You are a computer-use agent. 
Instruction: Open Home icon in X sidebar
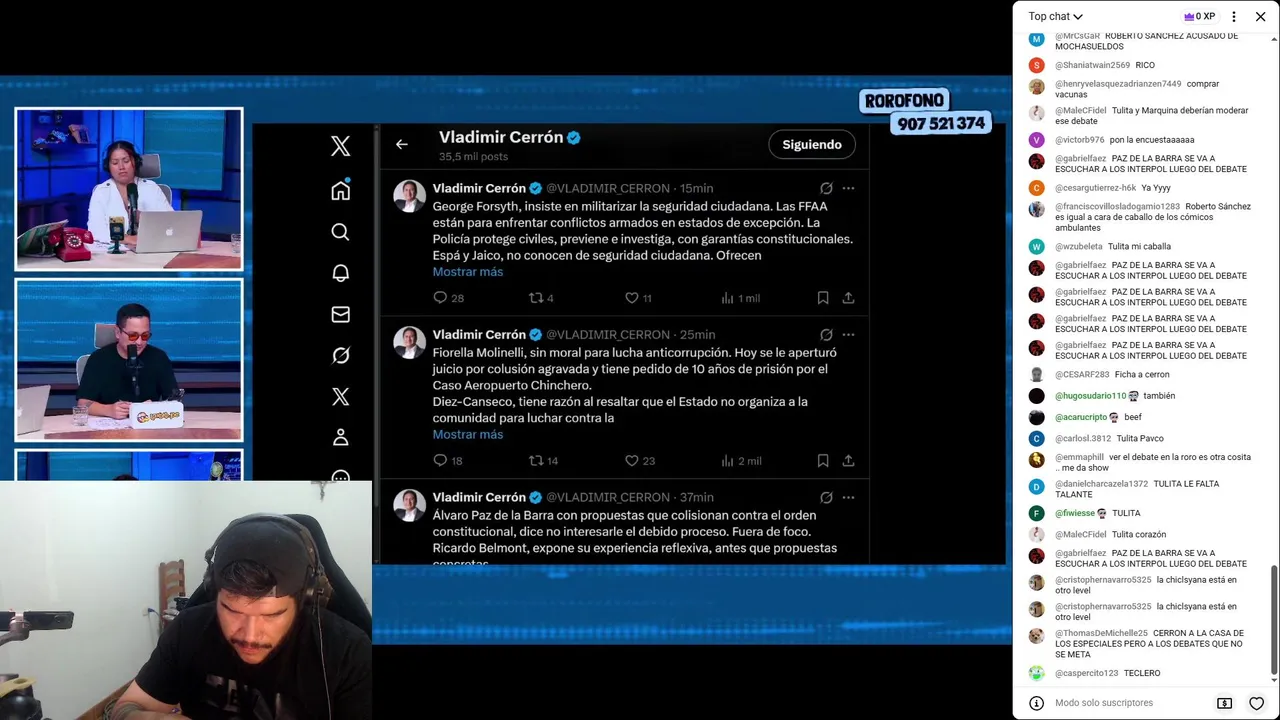pos(340,190)
